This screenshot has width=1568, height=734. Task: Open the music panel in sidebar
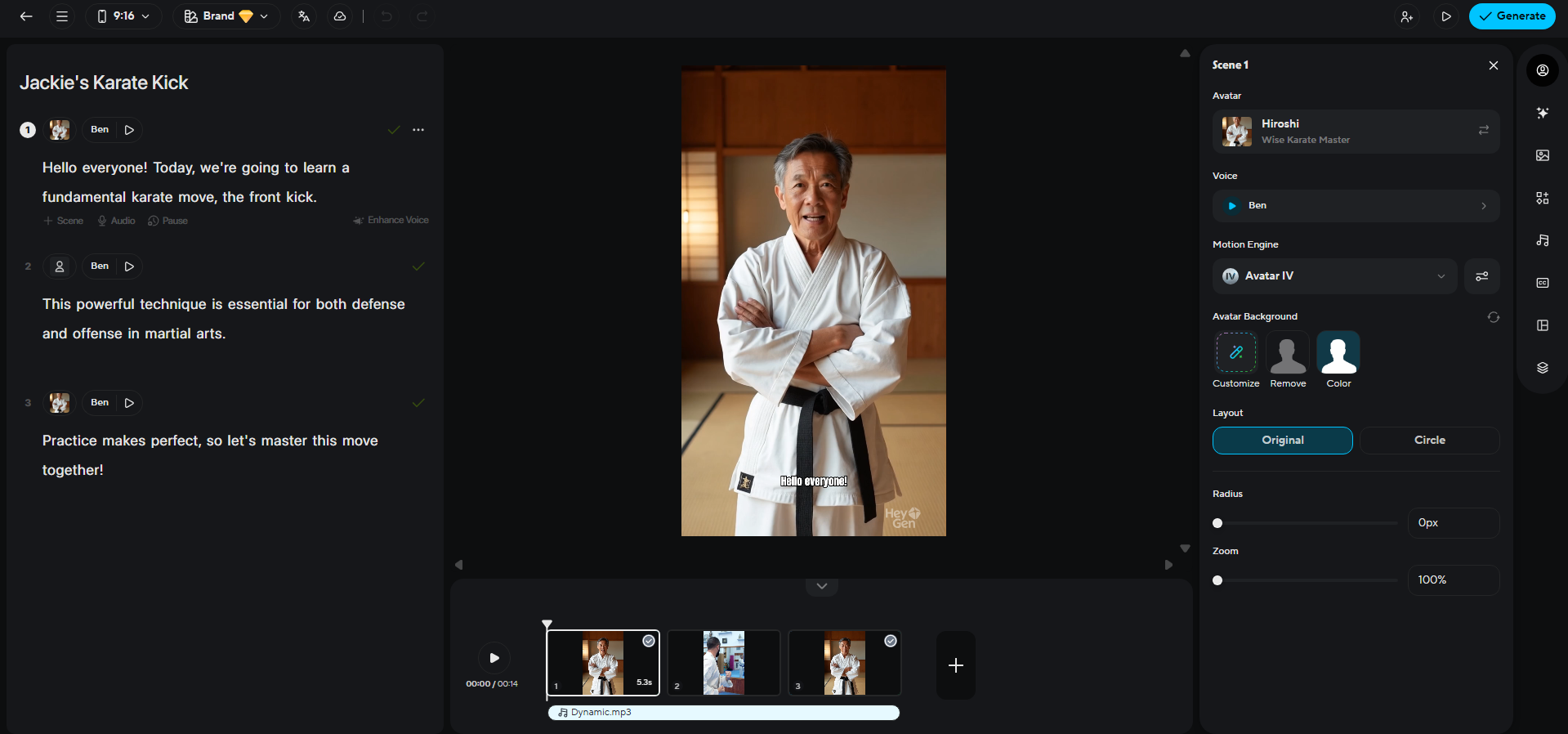tap(1543, 240)
